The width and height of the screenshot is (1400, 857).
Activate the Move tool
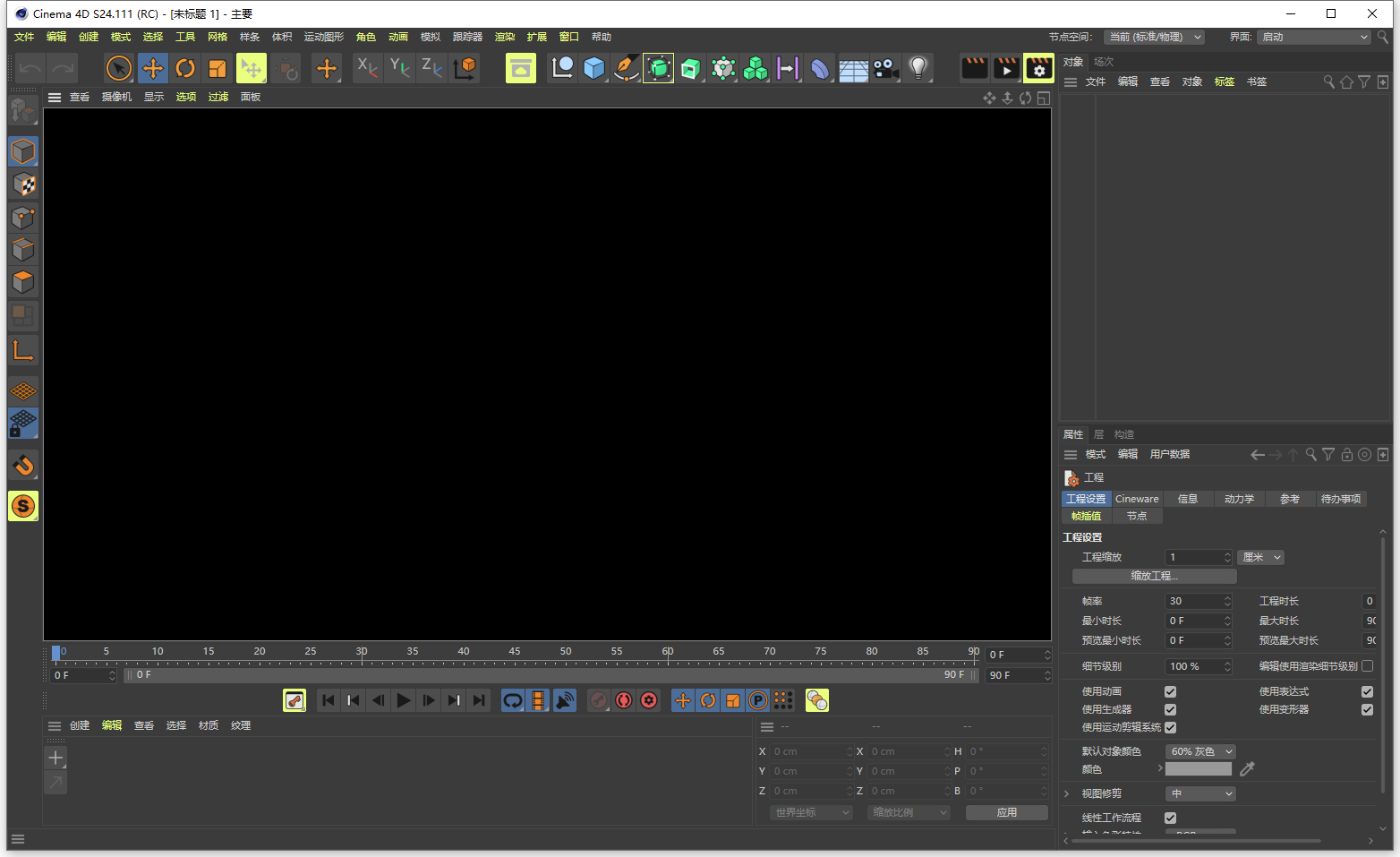[x=153, y=68]
